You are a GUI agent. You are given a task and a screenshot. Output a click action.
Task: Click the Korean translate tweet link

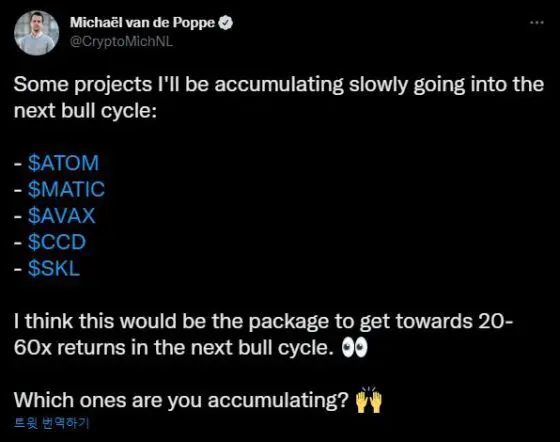[51, 423]
